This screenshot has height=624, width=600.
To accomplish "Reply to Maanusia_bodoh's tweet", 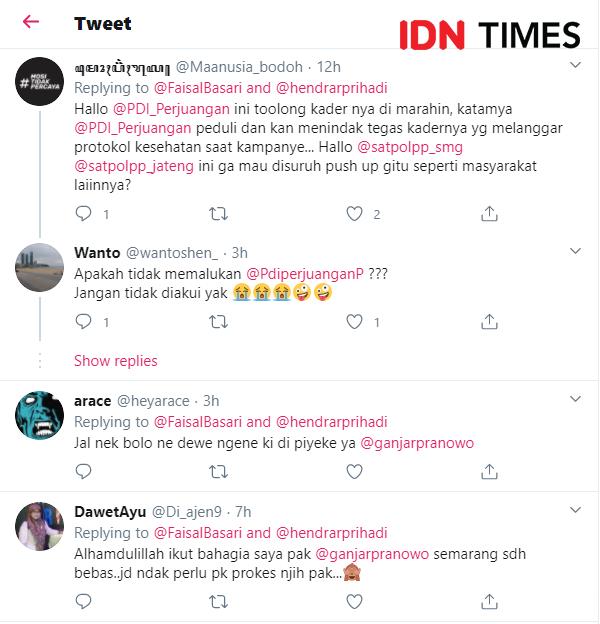I will [83, 214].
